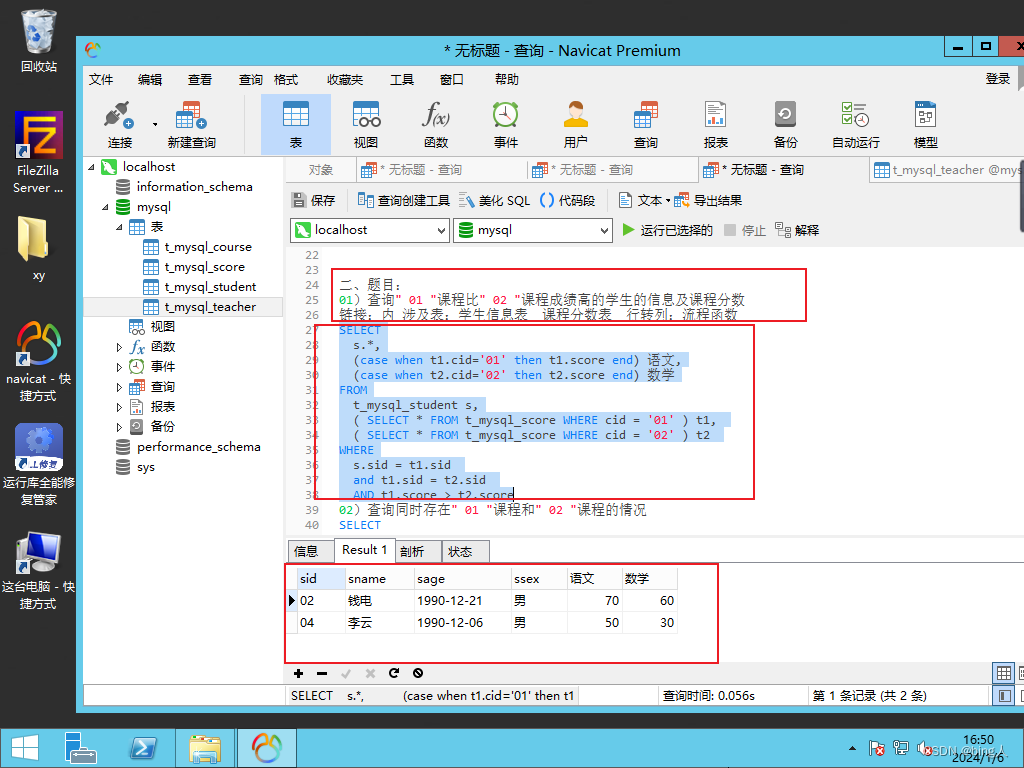This screenshot has width=1024, height=768.
Task: Open PowerShell from the taskbar
Action: click(x=142, y=748)
